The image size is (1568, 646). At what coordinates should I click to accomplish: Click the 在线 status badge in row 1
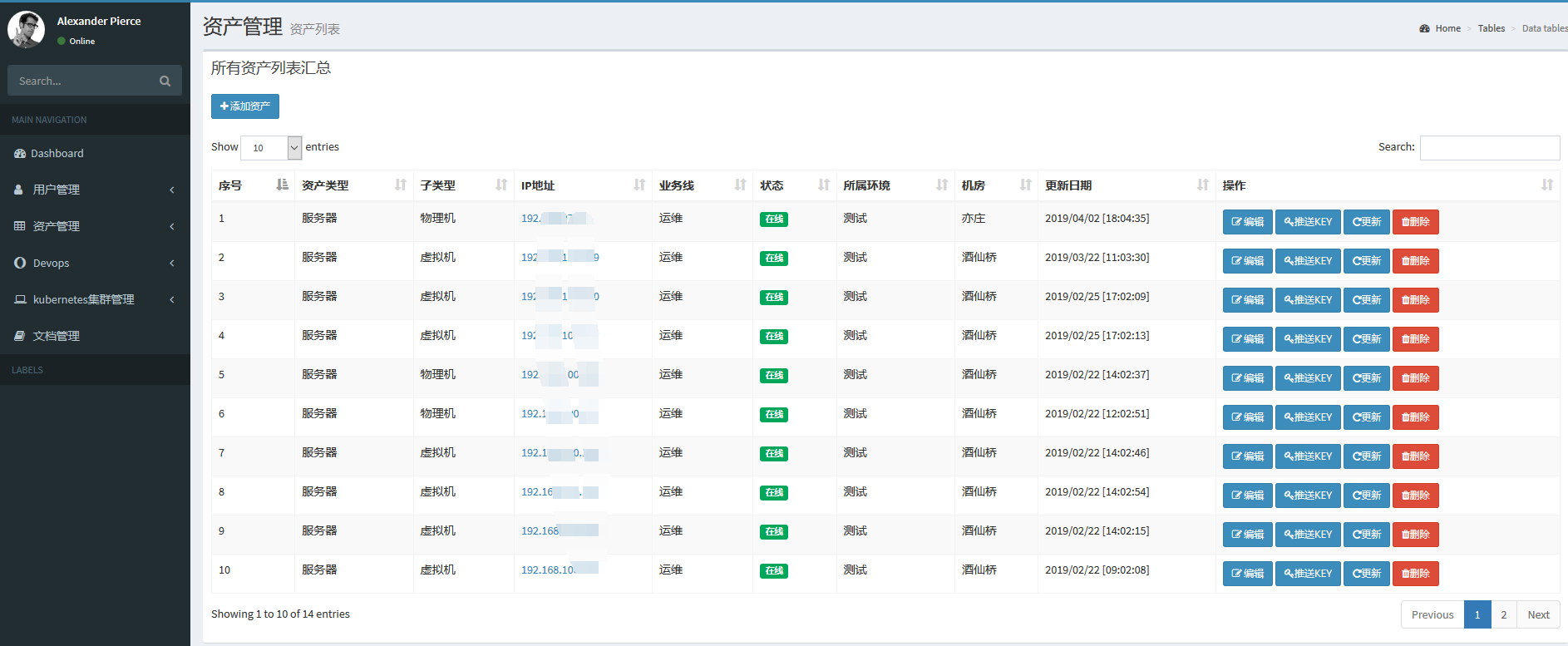(773, 219)
